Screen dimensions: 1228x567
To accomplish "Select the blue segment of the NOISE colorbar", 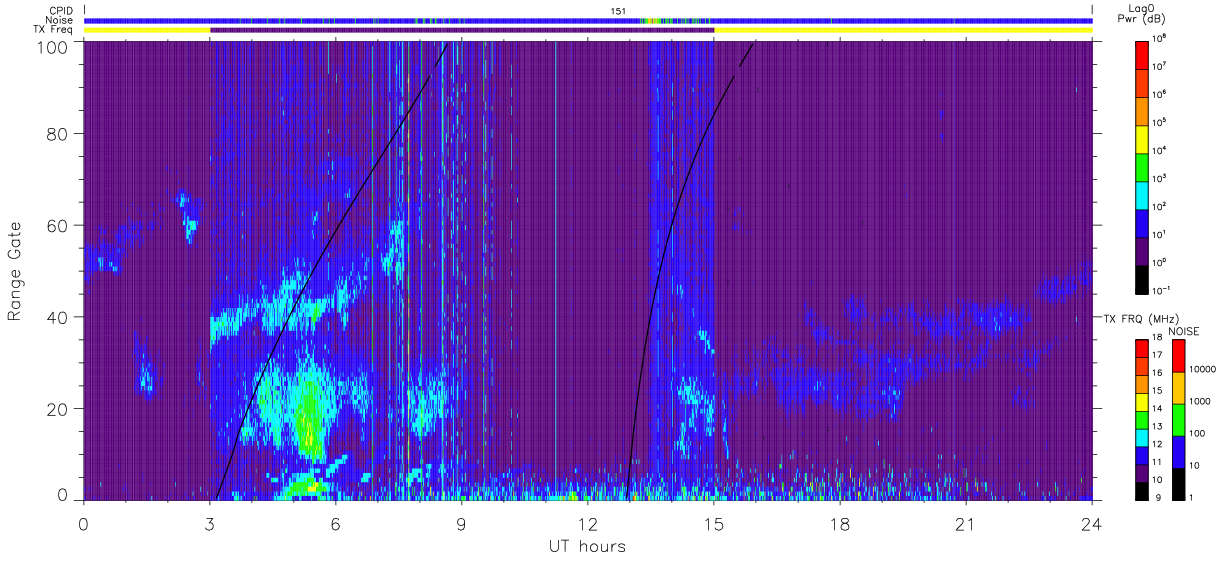I will point(1177,452).
